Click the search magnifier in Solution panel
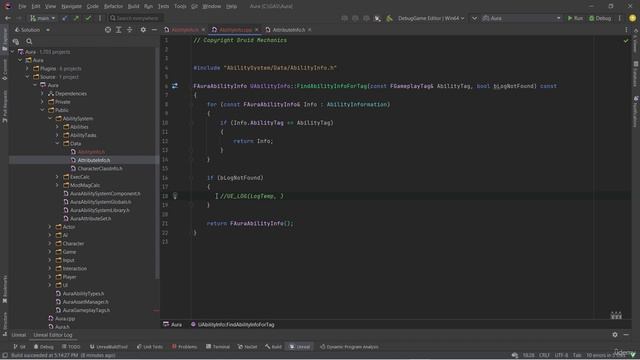 (29, 41)
